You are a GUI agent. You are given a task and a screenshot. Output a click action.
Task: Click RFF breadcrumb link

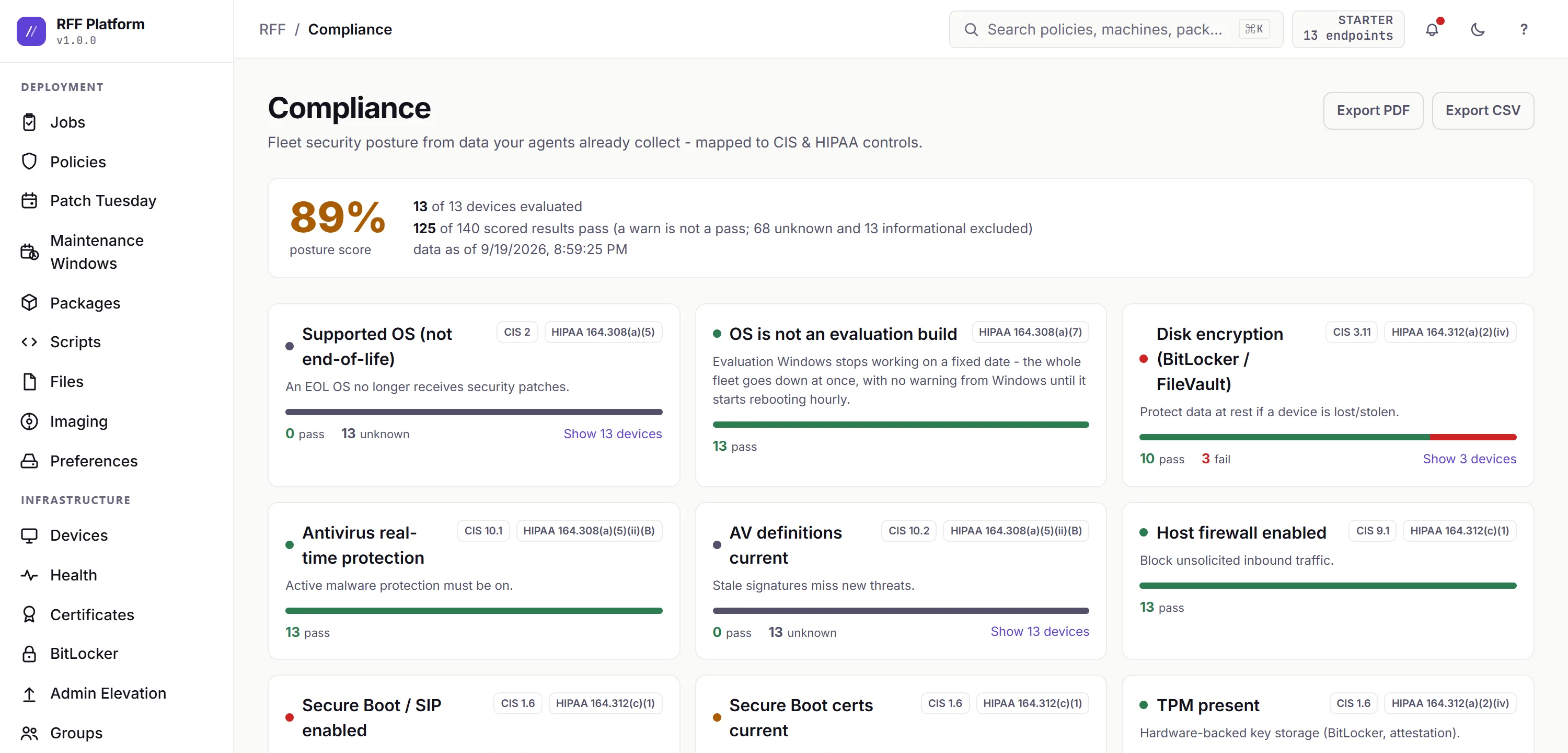272,29
